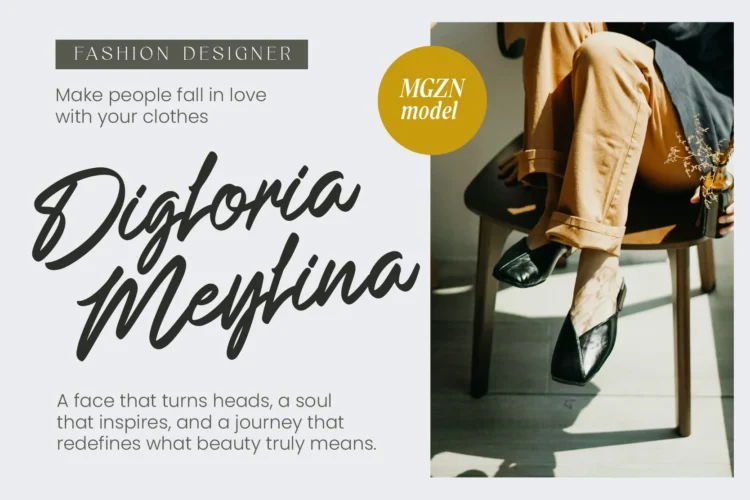Click the FASHION DESIGNER banner label

tap(182, 54)
